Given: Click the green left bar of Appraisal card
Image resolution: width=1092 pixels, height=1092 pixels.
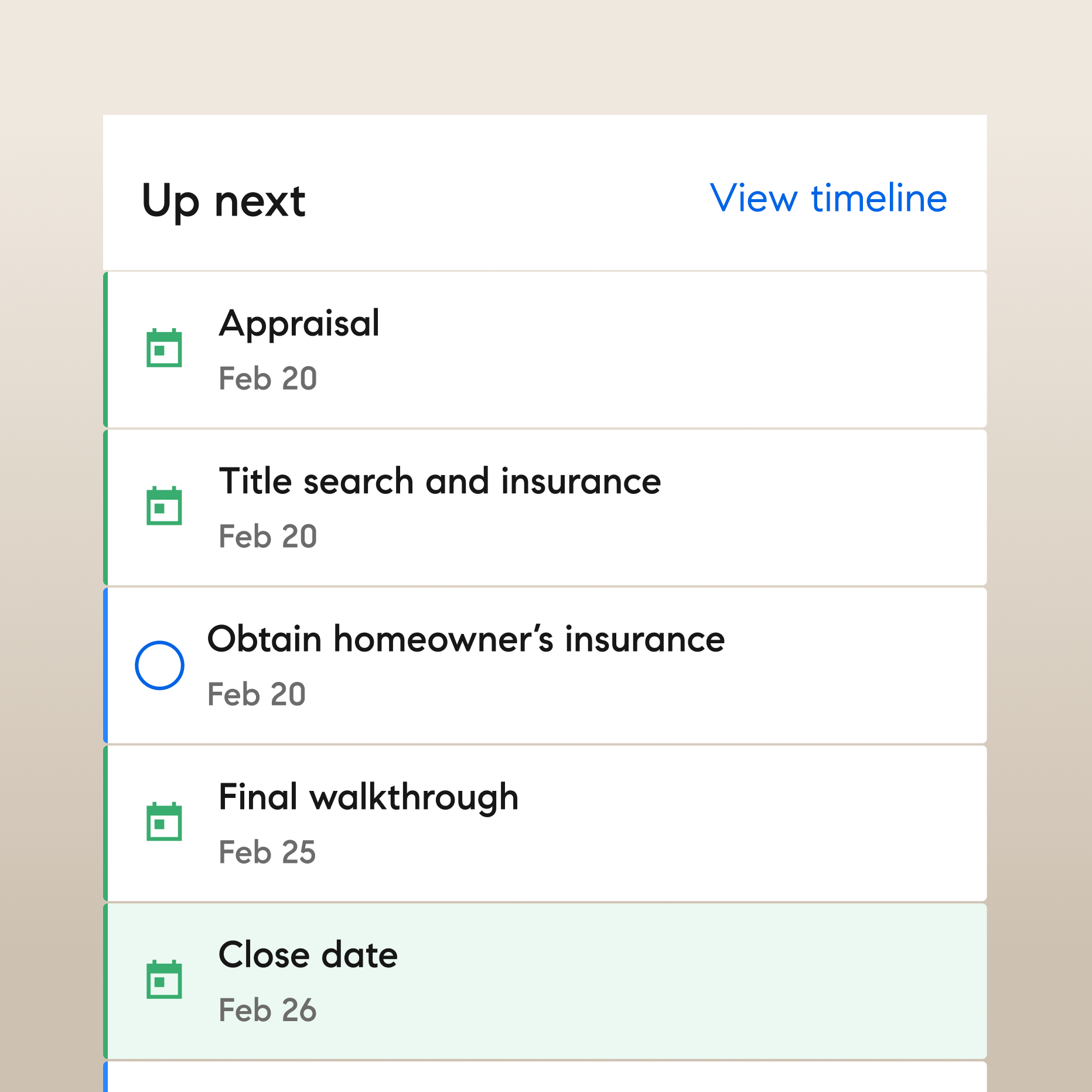Looking at the screenshot, I should 105,350.
